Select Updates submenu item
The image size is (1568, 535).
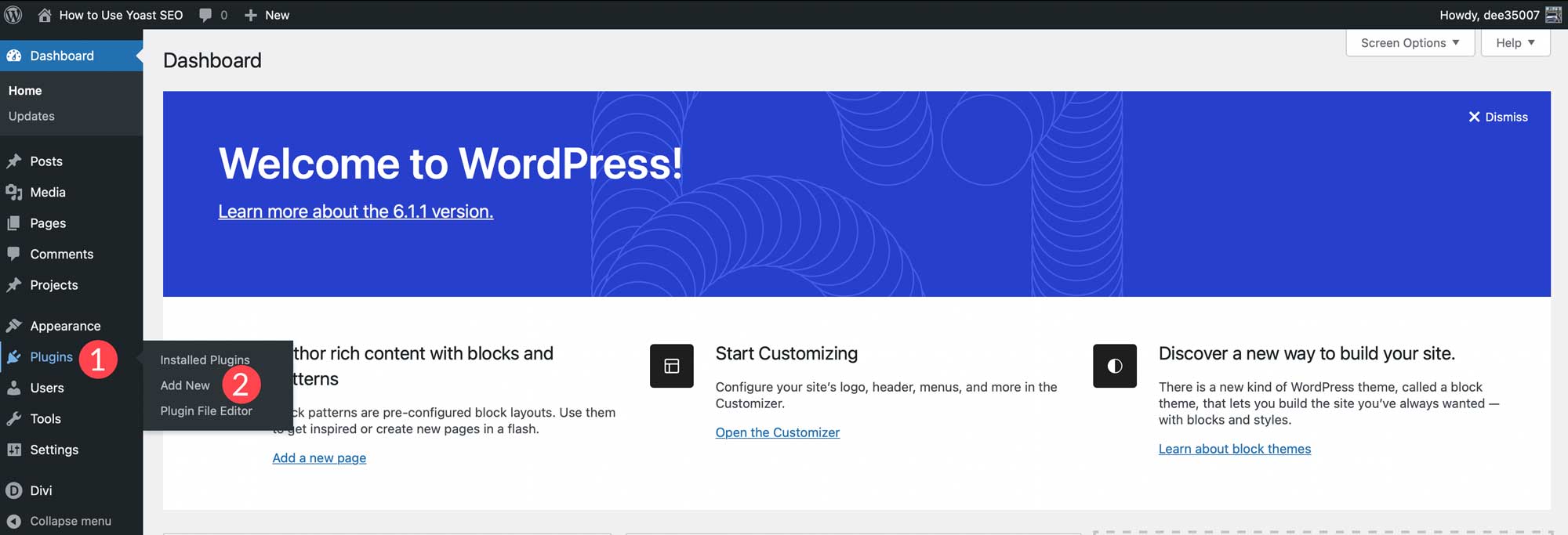click(x=31, y=116)
